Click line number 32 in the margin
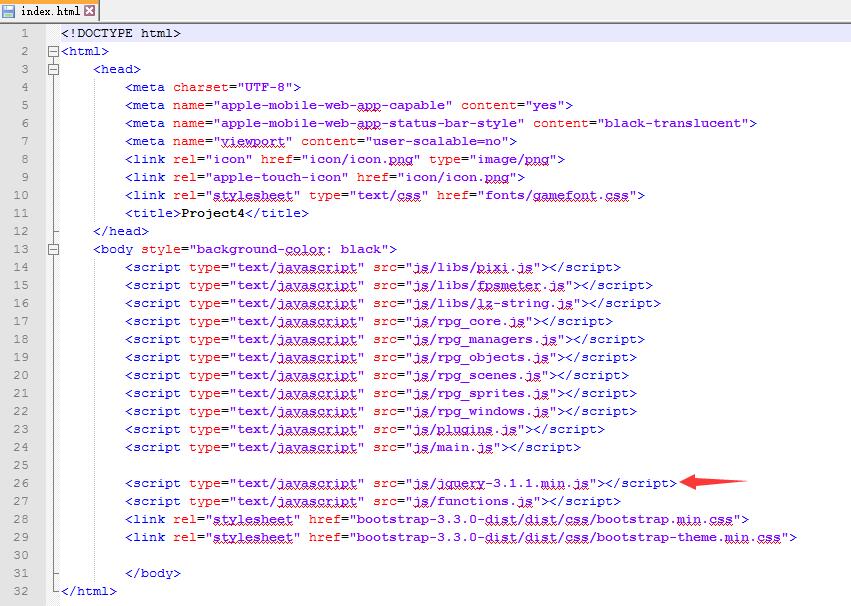The height and width of the screenshot is (606, 851). pyautogui.click(x=21, y=591)
